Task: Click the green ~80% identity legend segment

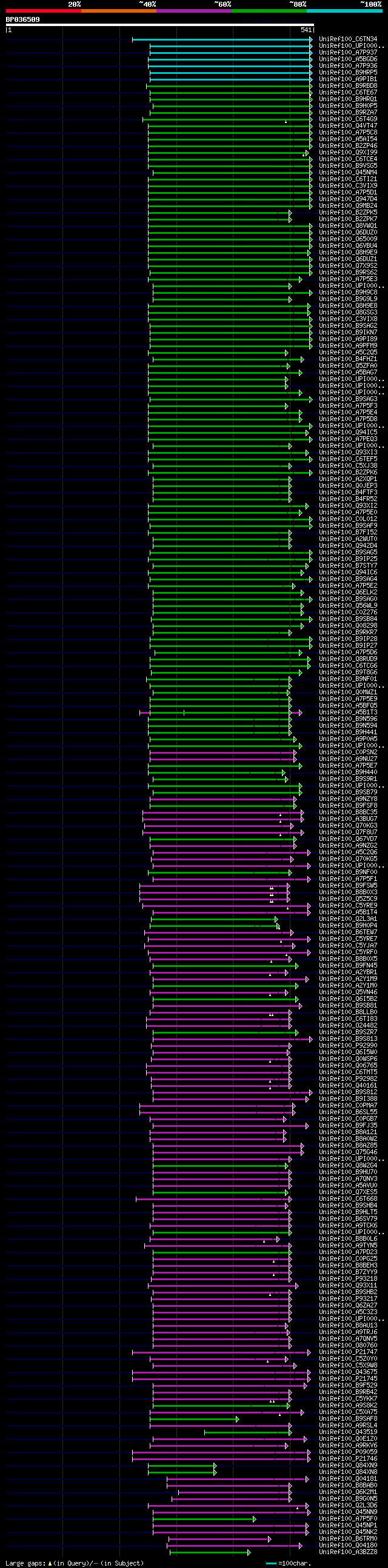Action: click(269, 11)
